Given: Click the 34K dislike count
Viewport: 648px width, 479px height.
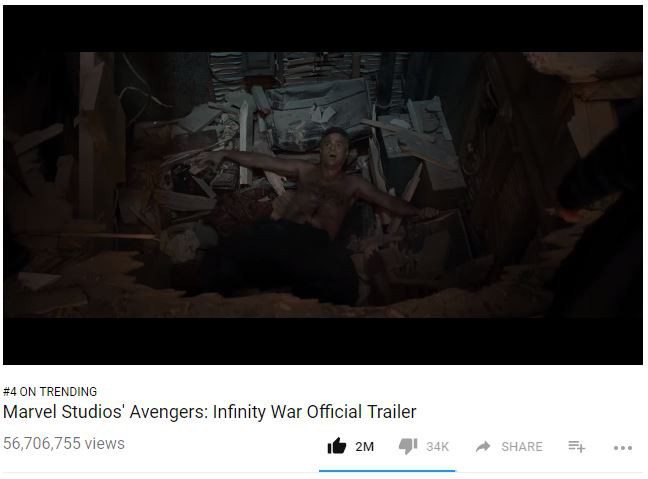Looking at the screenshot, I should point(437,447).
